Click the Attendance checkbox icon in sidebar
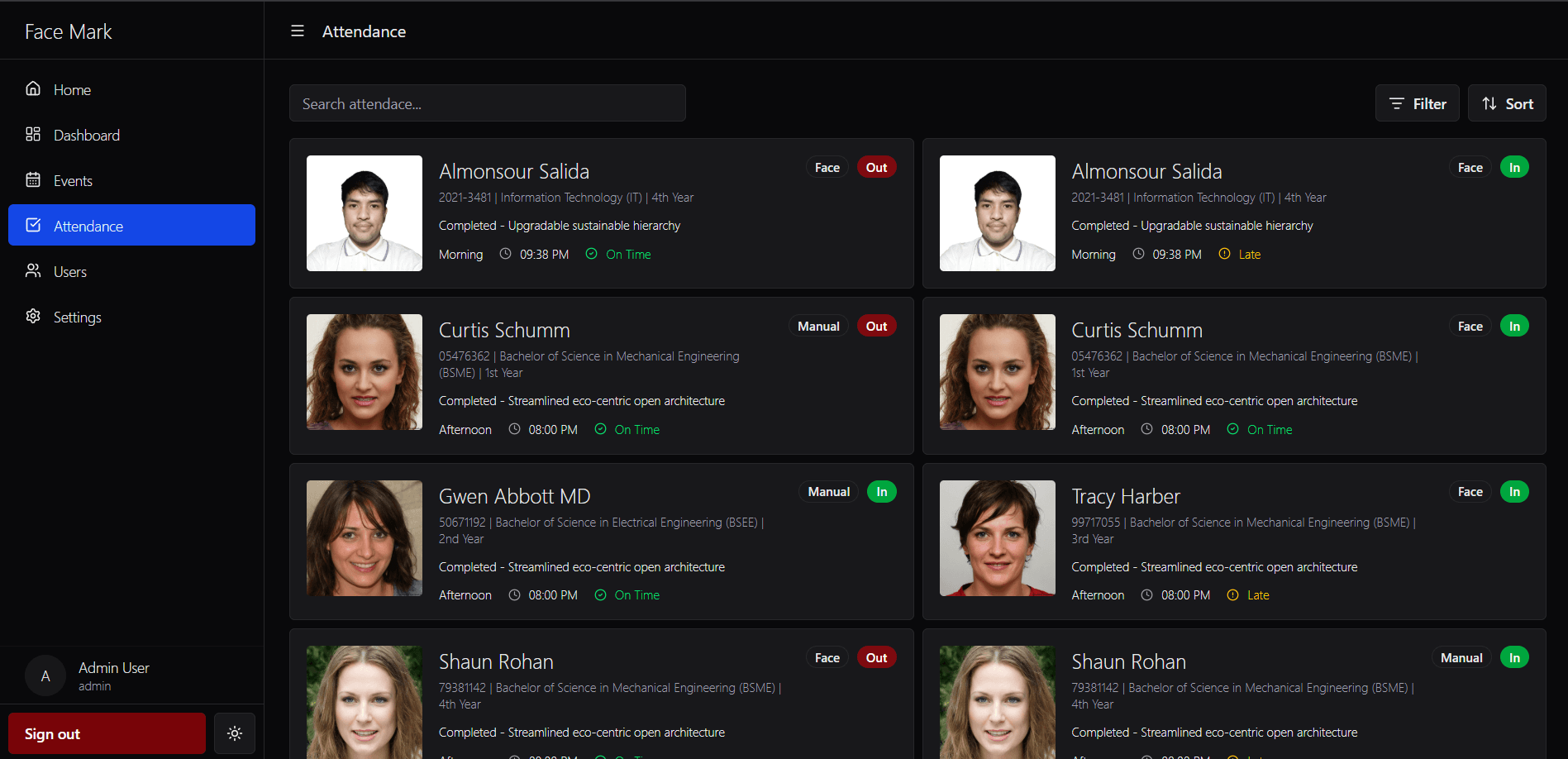1568x759 pixels. pyautogui.click(x=33, y=225)
